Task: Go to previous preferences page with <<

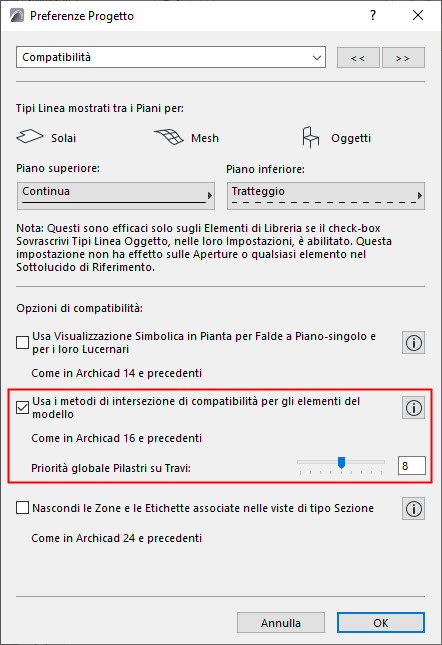Action: click(x=358, y=58)
